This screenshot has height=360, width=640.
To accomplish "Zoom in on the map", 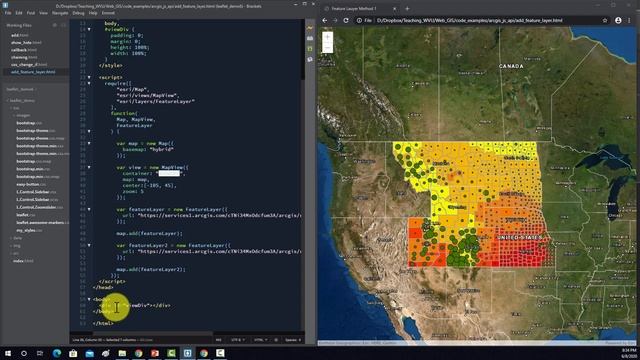I will click(327, 37).
